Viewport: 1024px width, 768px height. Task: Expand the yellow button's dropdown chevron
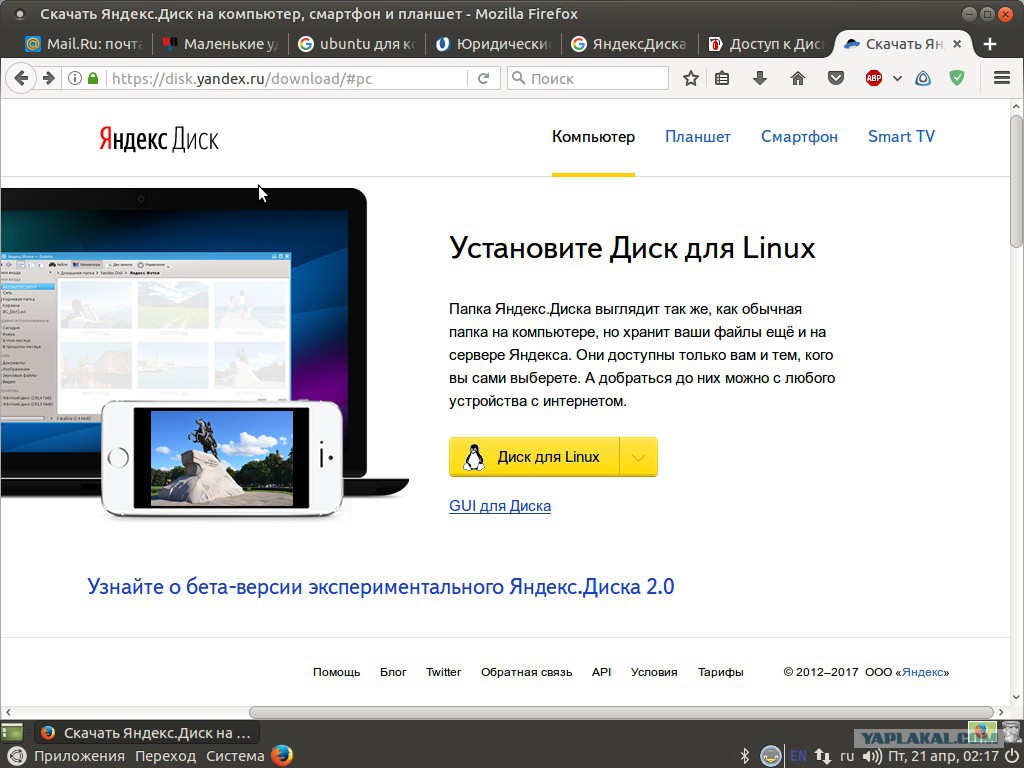coord(638,457)
